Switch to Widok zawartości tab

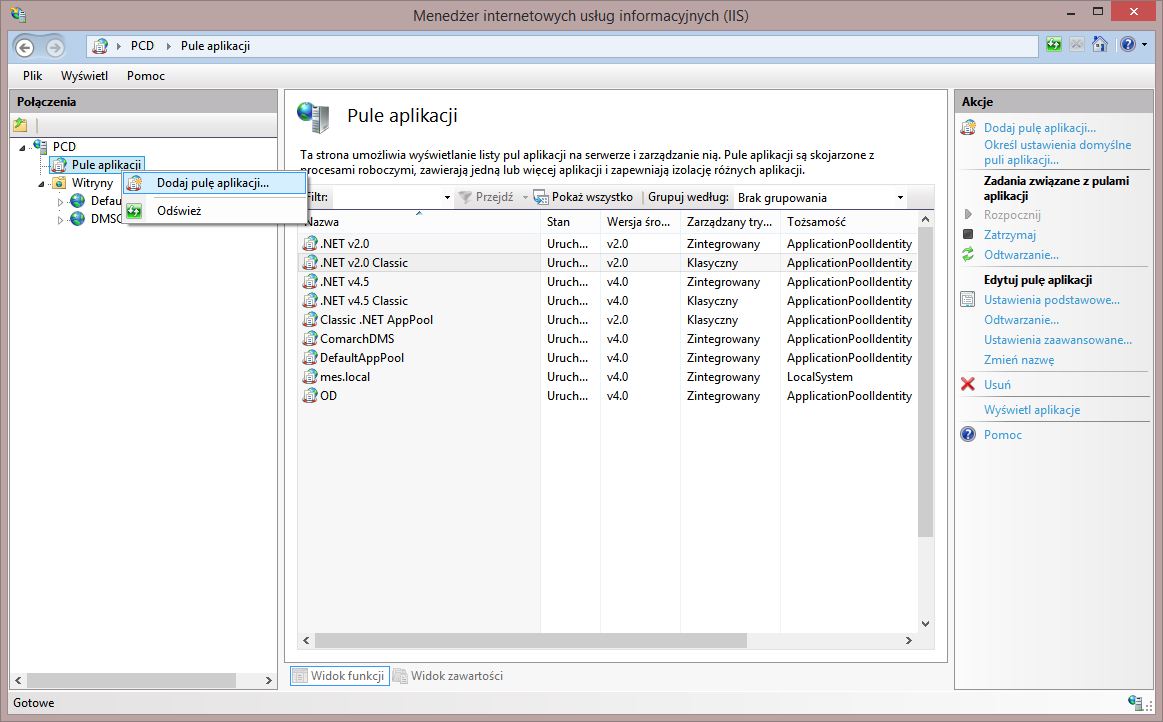448,675
